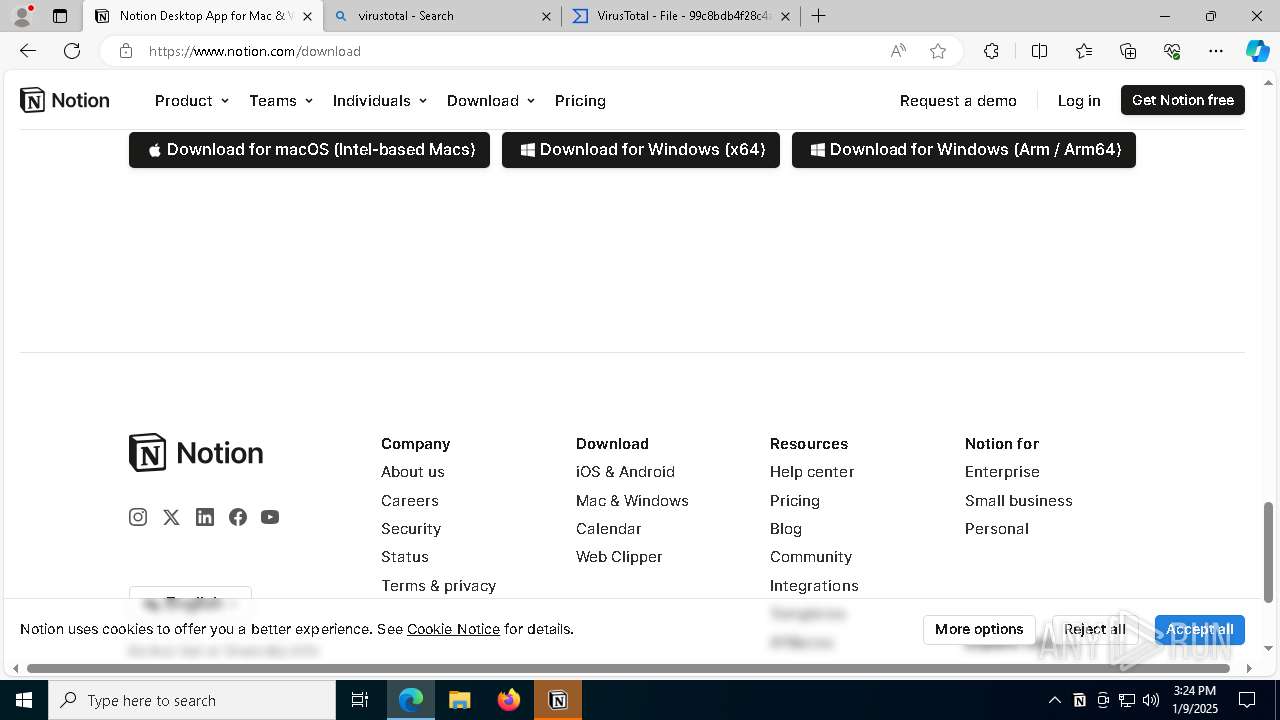Open Help center footer link

(812, 472)
